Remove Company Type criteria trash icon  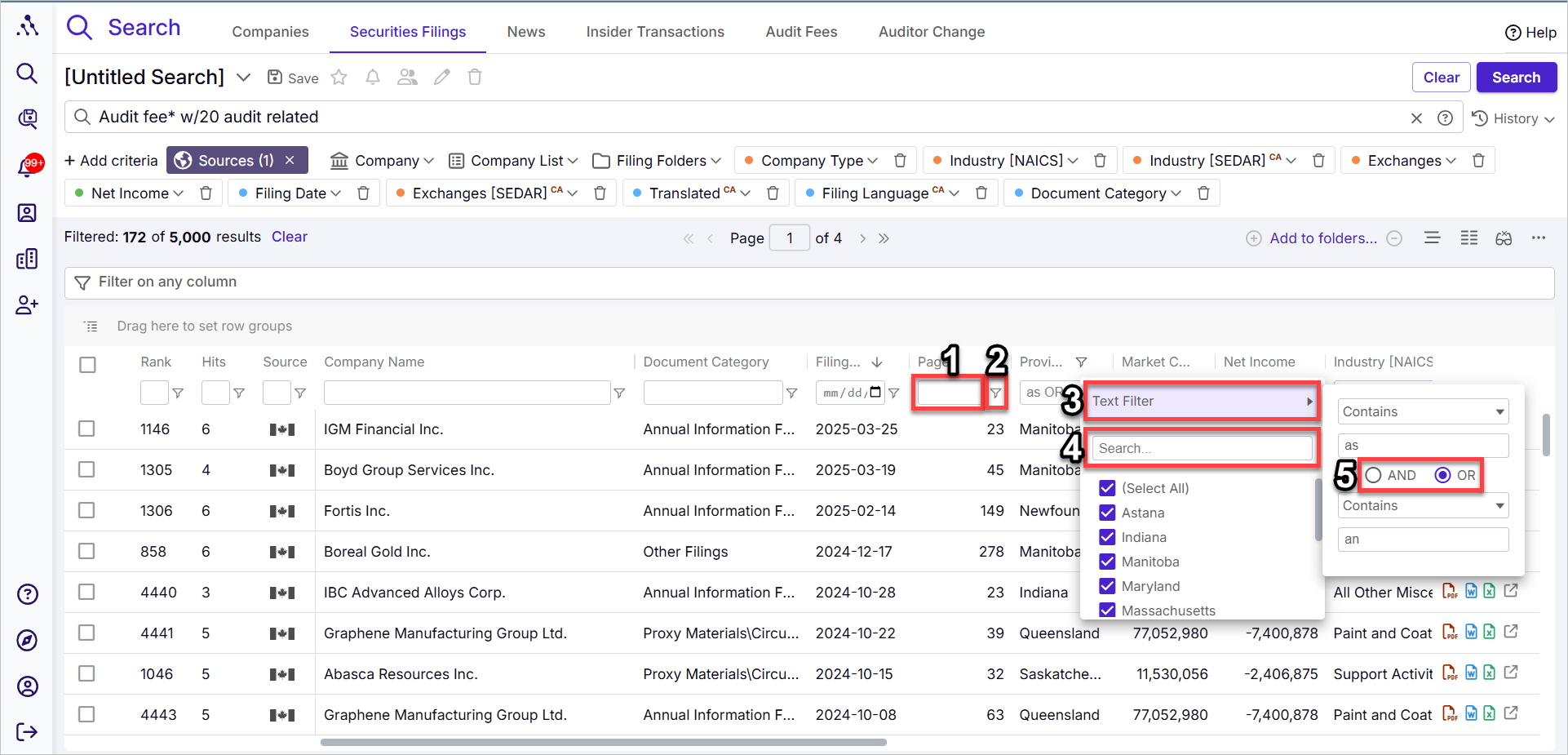click(x=900, y=161)
